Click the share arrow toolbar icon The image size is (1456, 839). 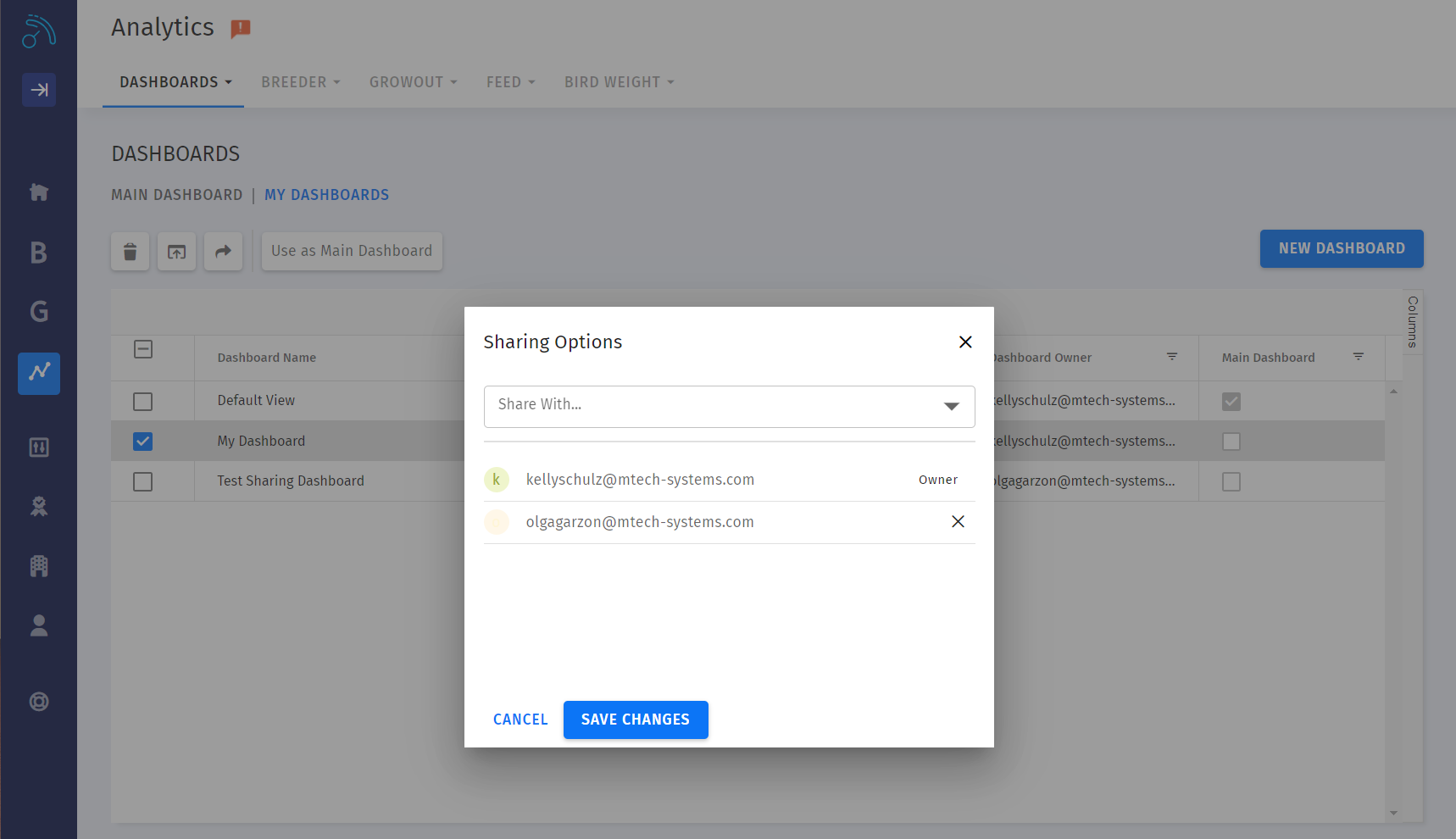point(223,252)
